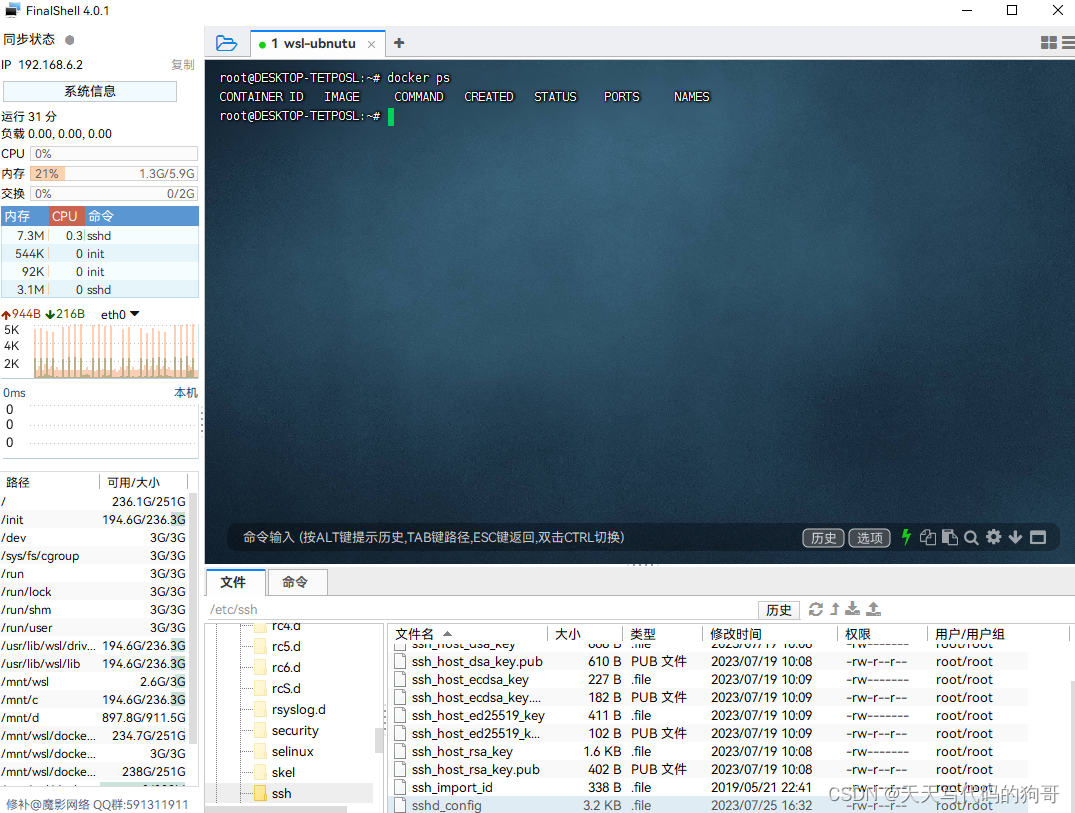Image resolution: width=1075 pixels, height=813 pixels.
Task: Open terminal settings gear icon
Action: (x=993, y=537)
